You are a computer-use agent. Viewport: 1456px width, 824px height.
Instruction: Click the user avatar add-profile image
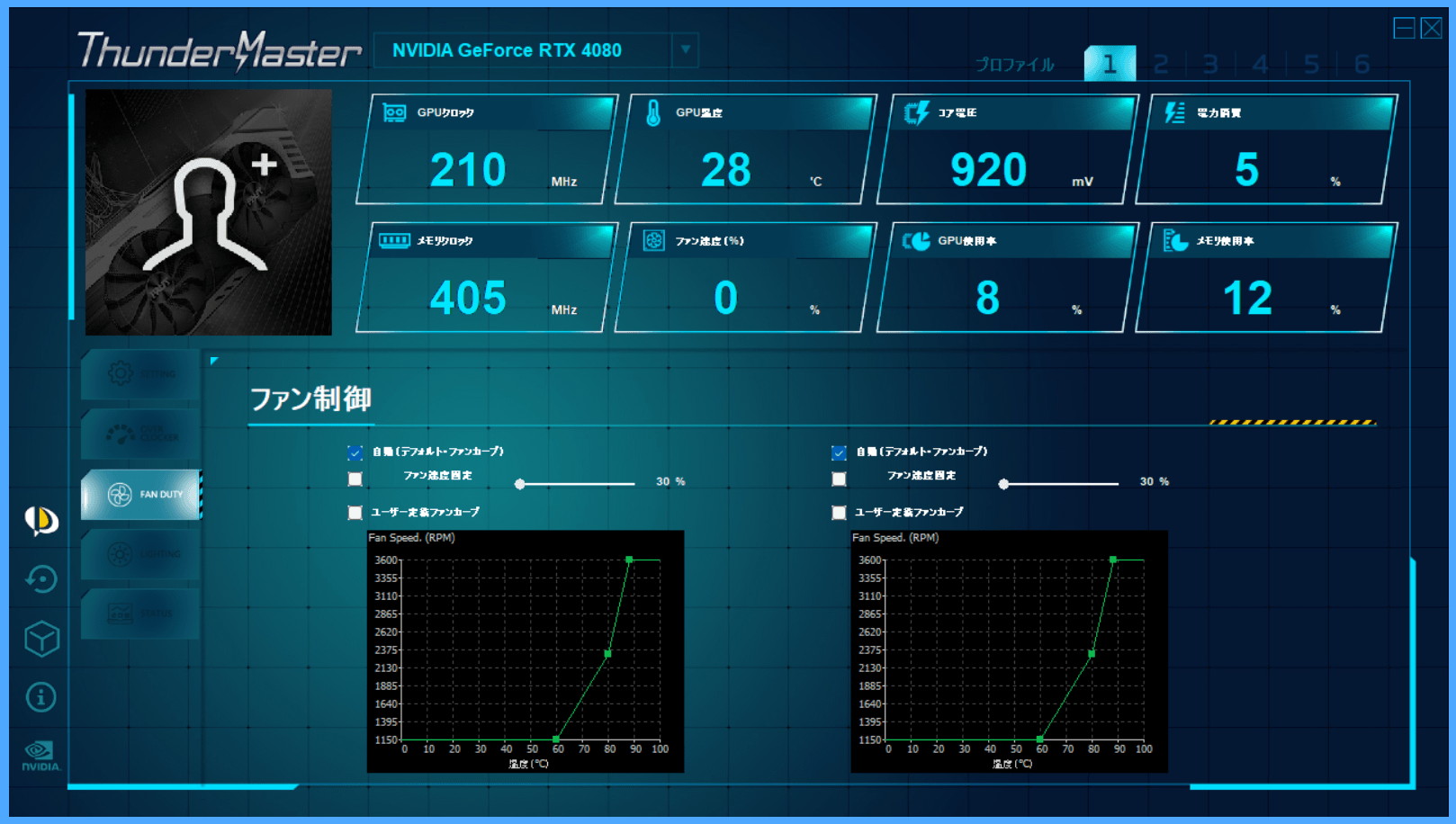(209, 212)
